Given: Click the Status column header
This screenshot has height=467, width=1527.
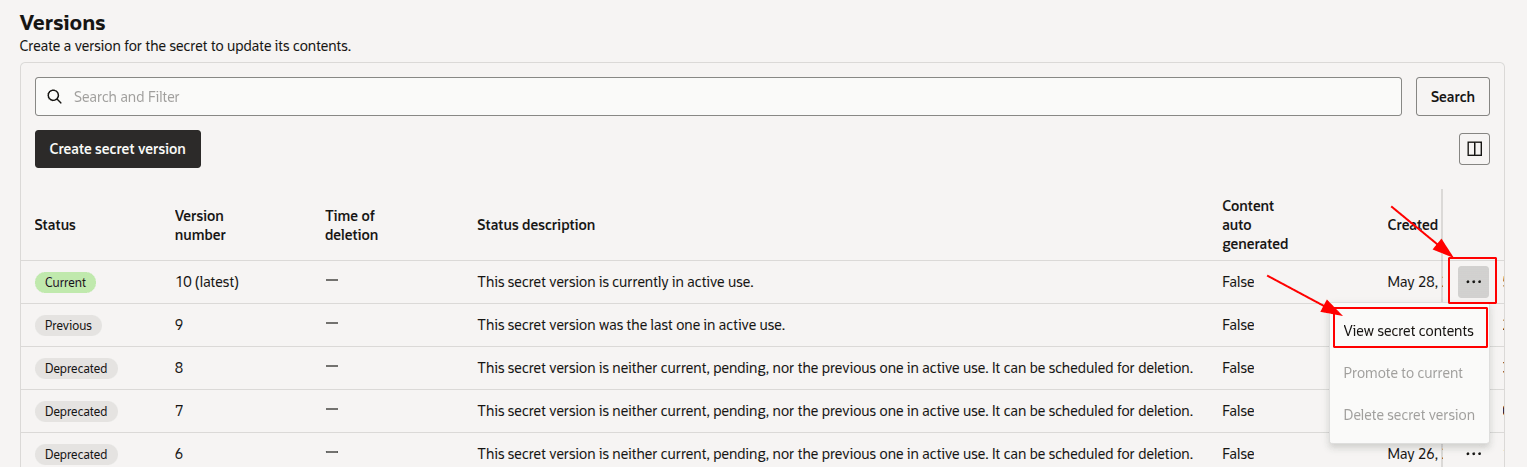Looking at the screenshot, I should pos(55,225).
